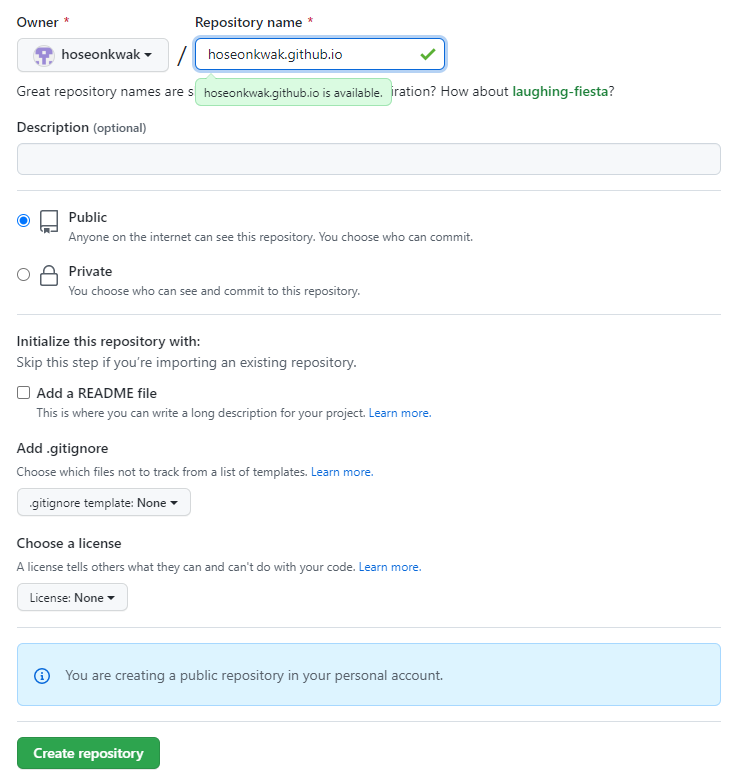Enable the Add a README file checkbox

[24, 393]
